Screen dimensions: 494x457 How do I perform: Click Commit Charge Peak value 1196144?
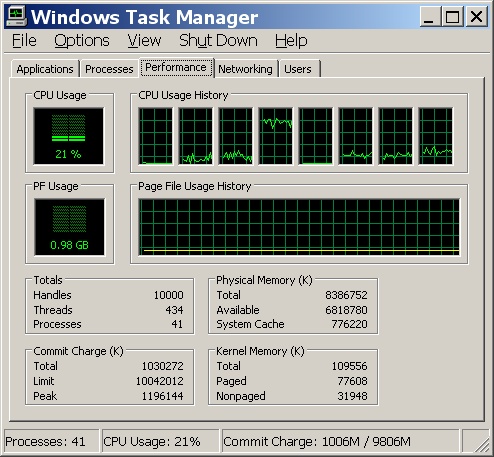[163, 396]
